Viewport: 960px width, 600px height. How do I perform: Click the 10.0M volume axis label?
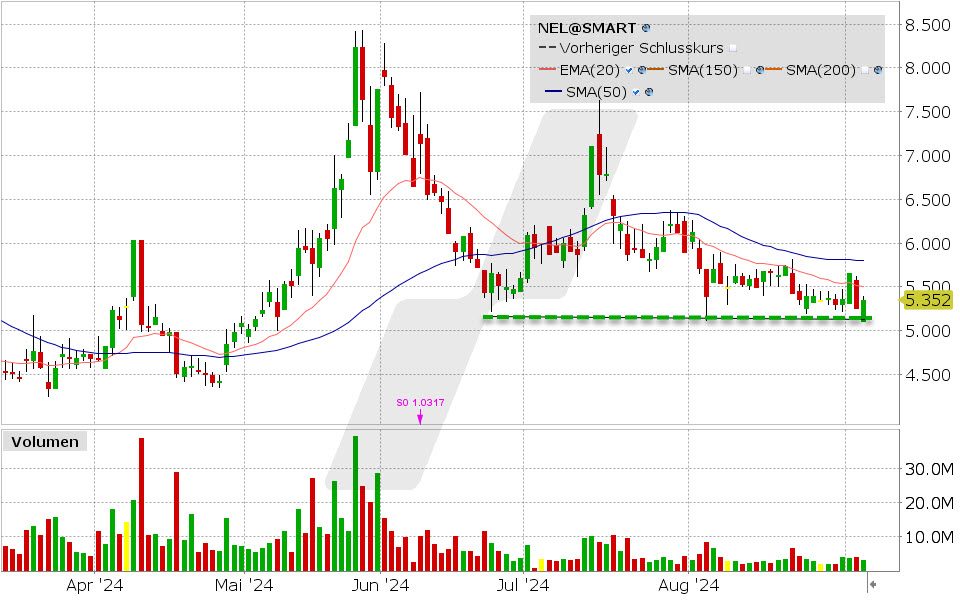(x=929, y=538)
